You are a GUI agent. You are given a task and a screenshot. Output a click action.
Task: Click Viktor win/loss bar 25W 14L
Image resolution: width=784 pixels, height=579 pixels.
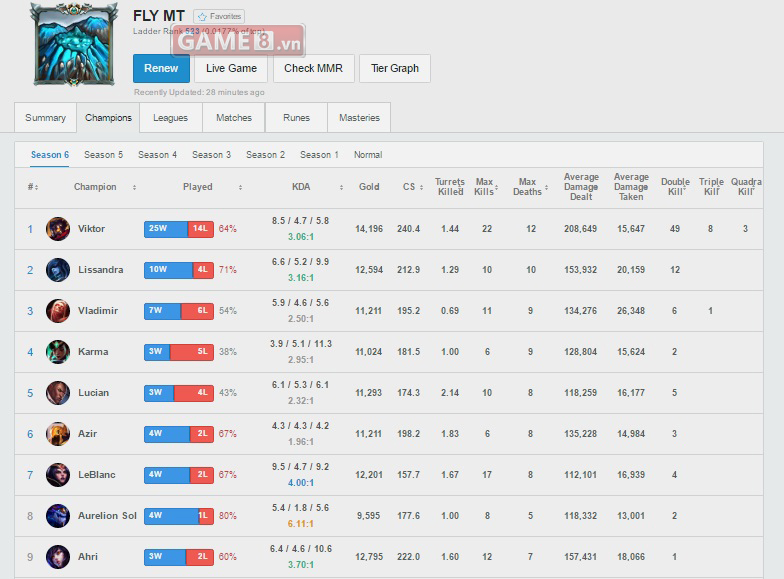[x=179, y=229]
